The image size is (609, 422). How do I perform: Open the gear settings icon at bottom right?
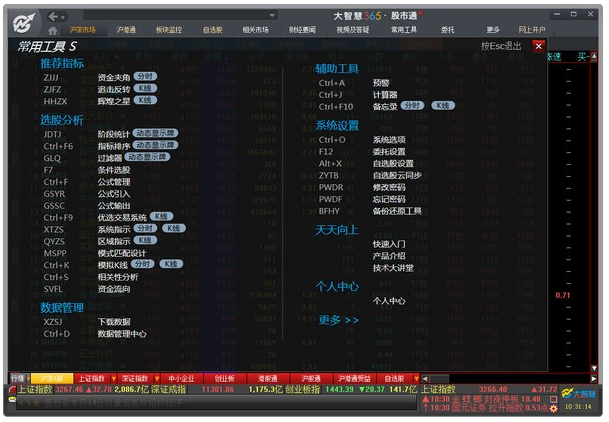point(553,408)
